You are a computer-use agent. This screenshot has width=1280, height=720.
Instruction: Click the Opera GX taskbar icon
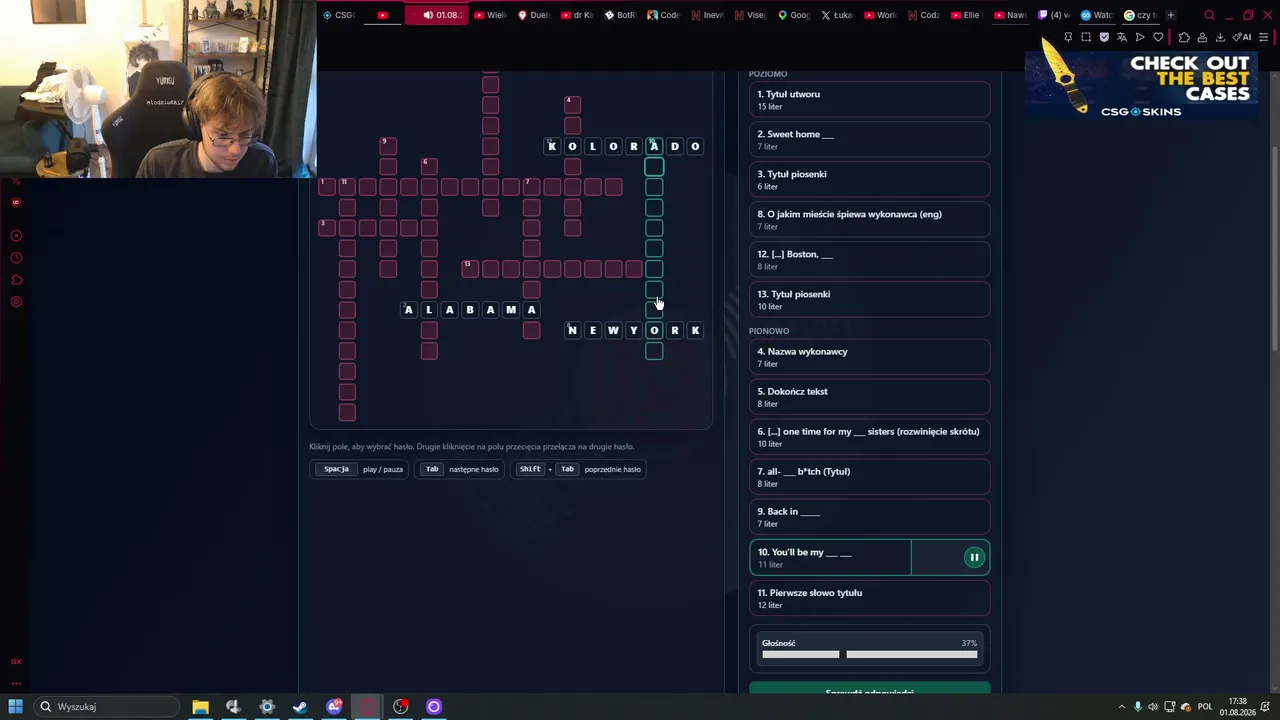click(x=367, y=706)
